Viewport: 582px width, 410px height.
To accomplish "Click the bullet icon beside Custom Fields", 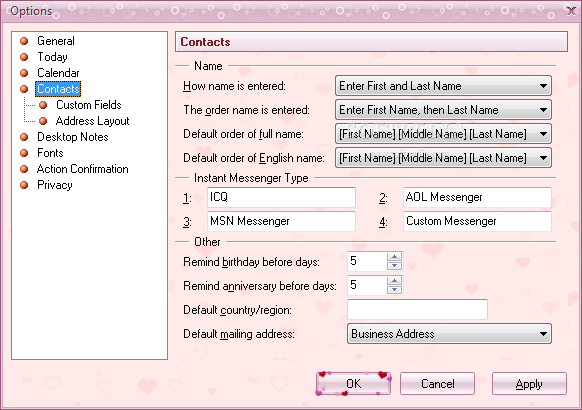I will point(43,105).
